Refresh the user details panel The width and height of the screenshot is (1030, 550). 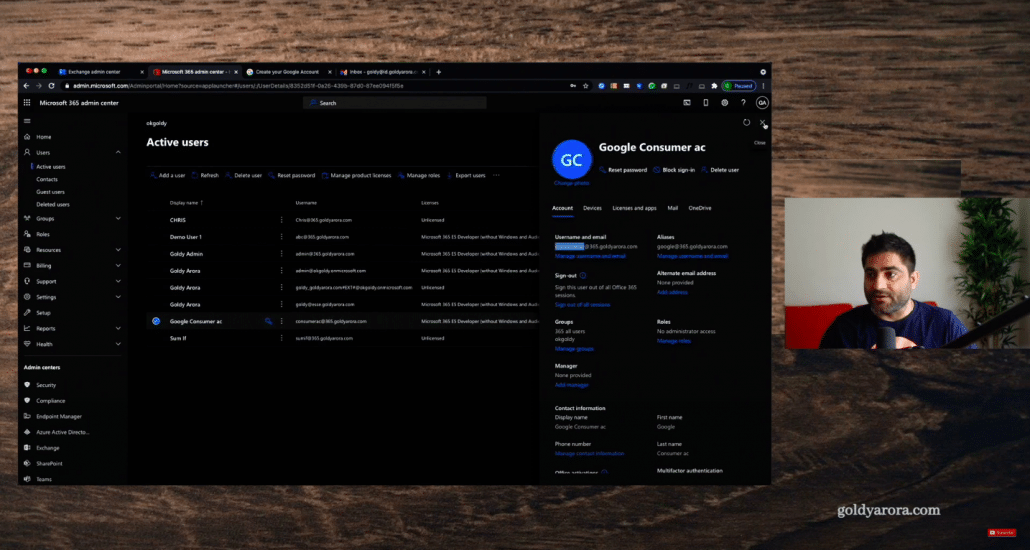[x=746, y=122]
